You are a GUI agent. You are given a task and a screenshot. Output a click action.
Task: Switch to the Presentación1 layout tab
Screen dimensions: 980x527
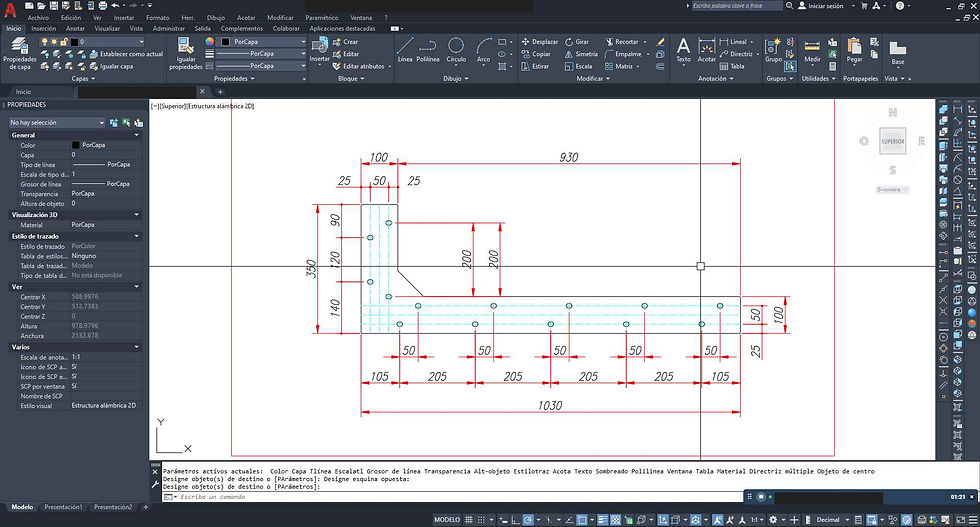coord(63,507)
